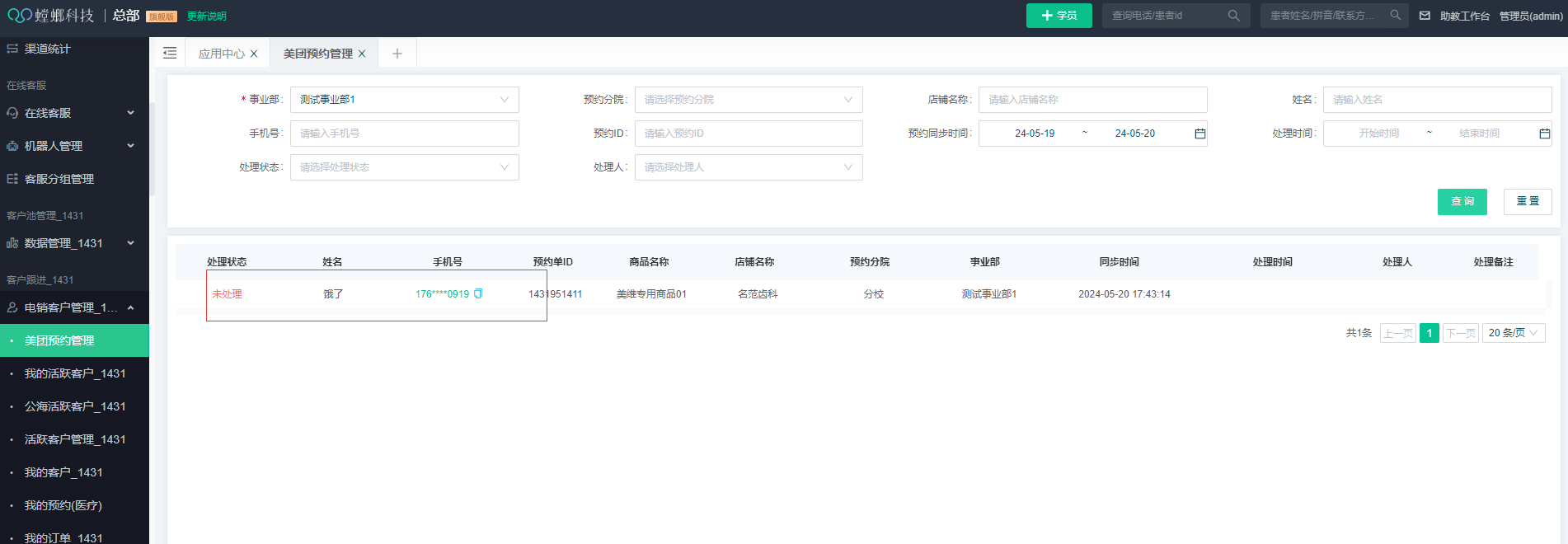Open the 事业部 dropdown

[404, 100]
